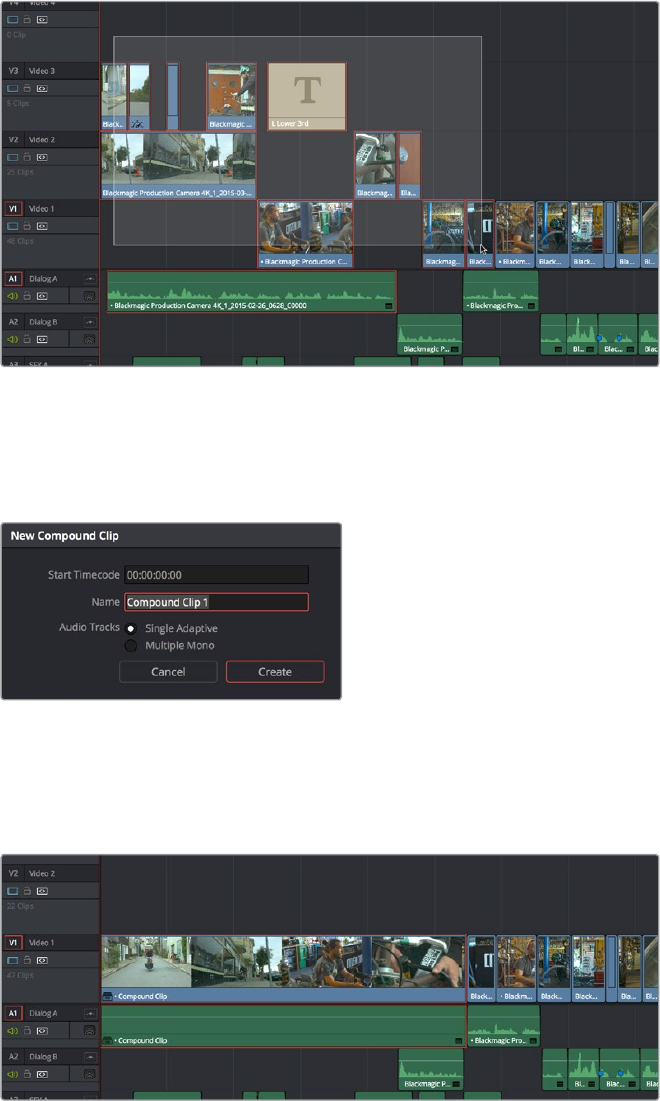
Task: Disable the Video 2 track with 22 Clips
Action: [x=13, y=891]
